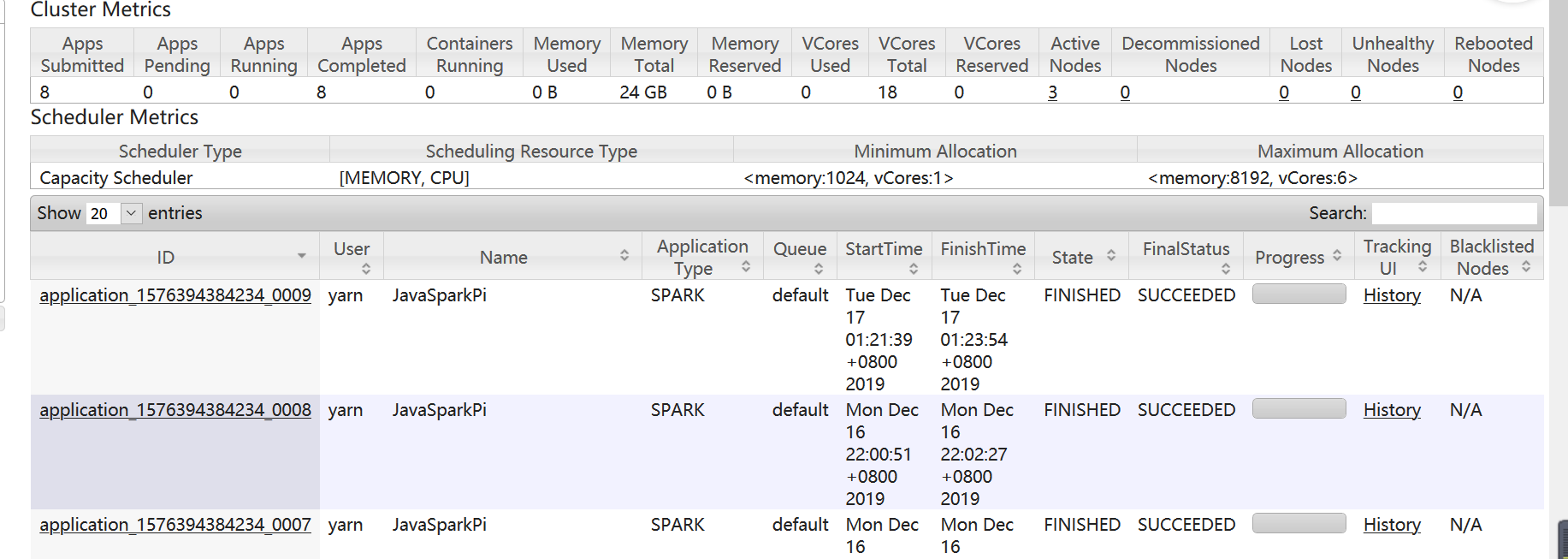Screen dimensions: 1568x559
Task: Click sort icon in User column
Action: (x=366, y=269)
